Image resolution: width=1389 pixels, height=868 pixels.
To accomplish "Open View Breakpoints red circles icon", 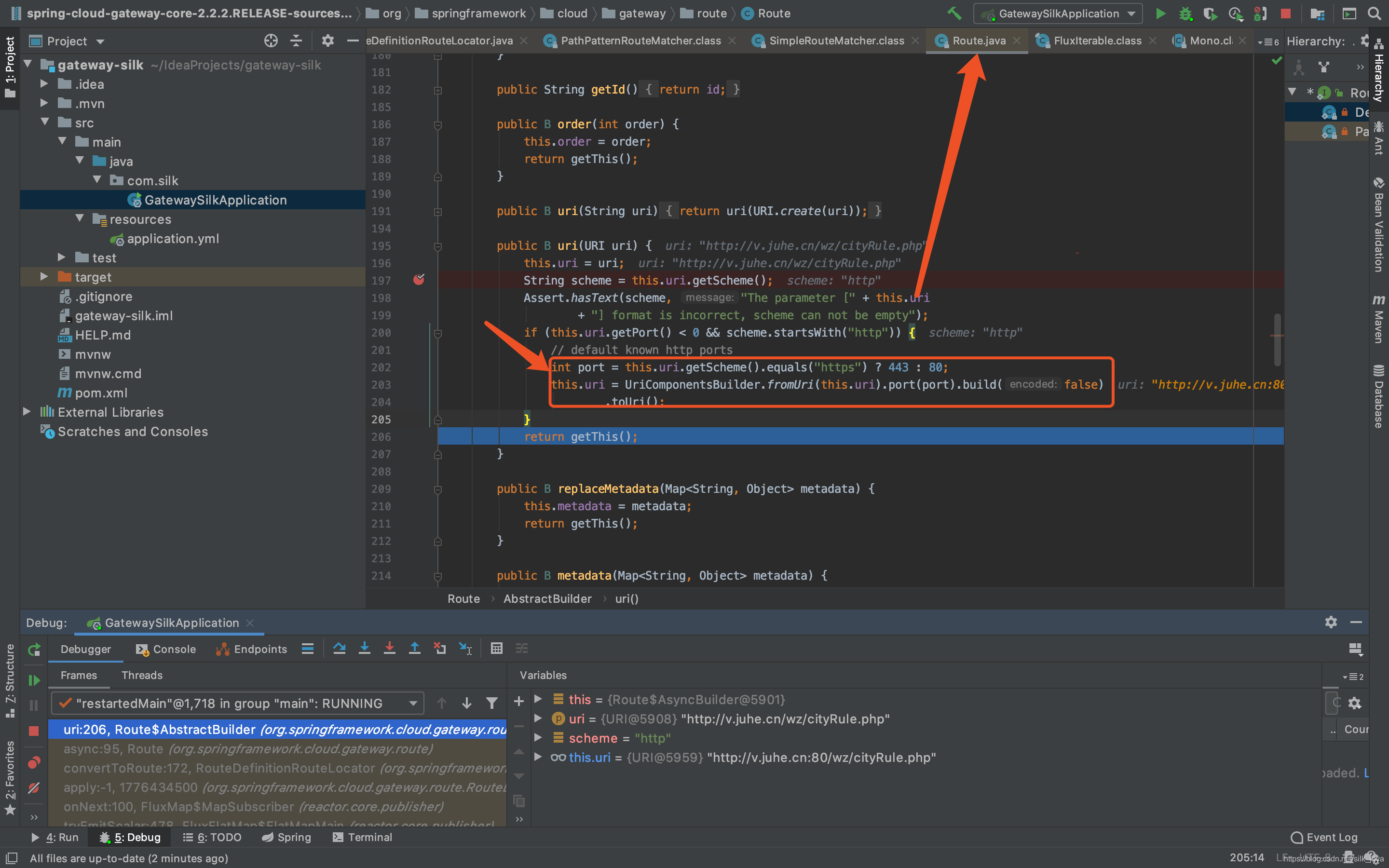I will tap(34, 762).
